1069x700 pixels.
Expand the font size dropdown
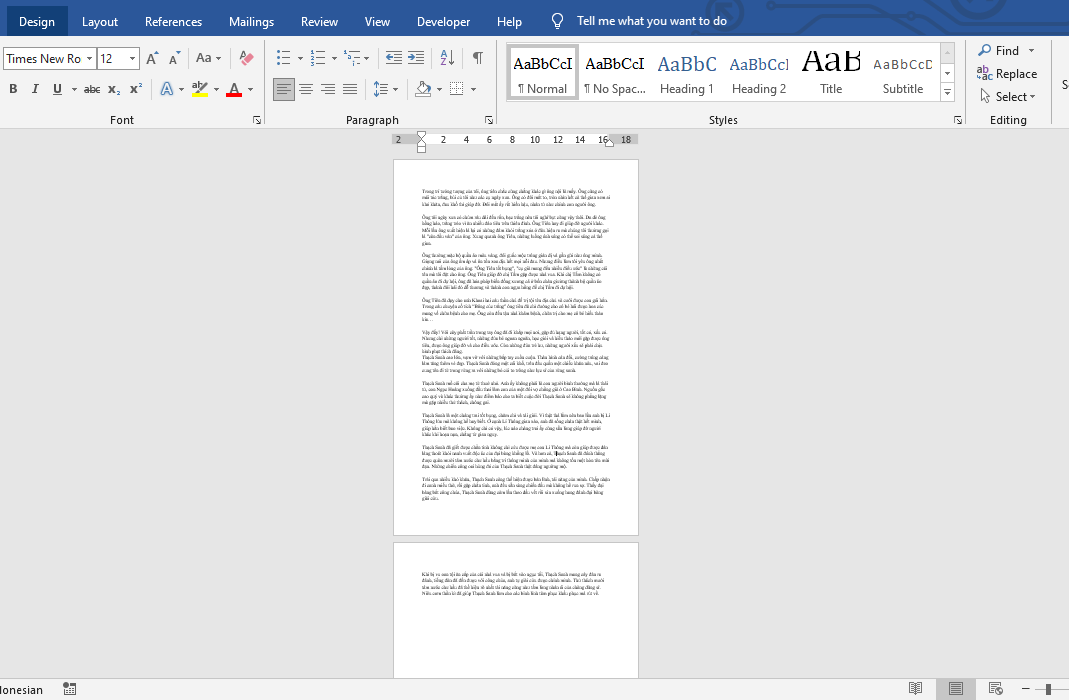point(133,58)
